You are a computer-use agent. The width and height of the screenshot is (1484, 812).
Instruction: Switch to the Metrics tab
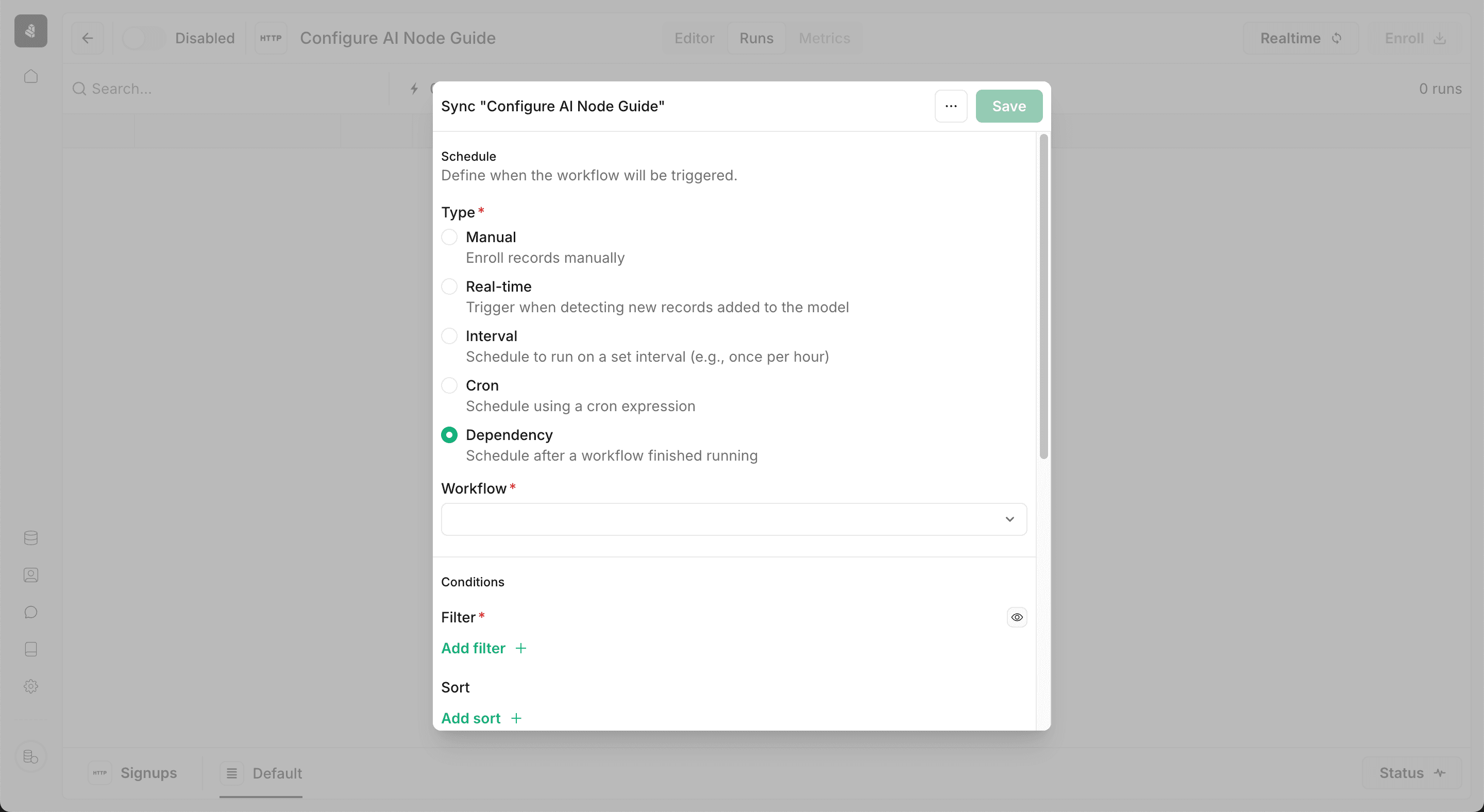pos(824,38)
